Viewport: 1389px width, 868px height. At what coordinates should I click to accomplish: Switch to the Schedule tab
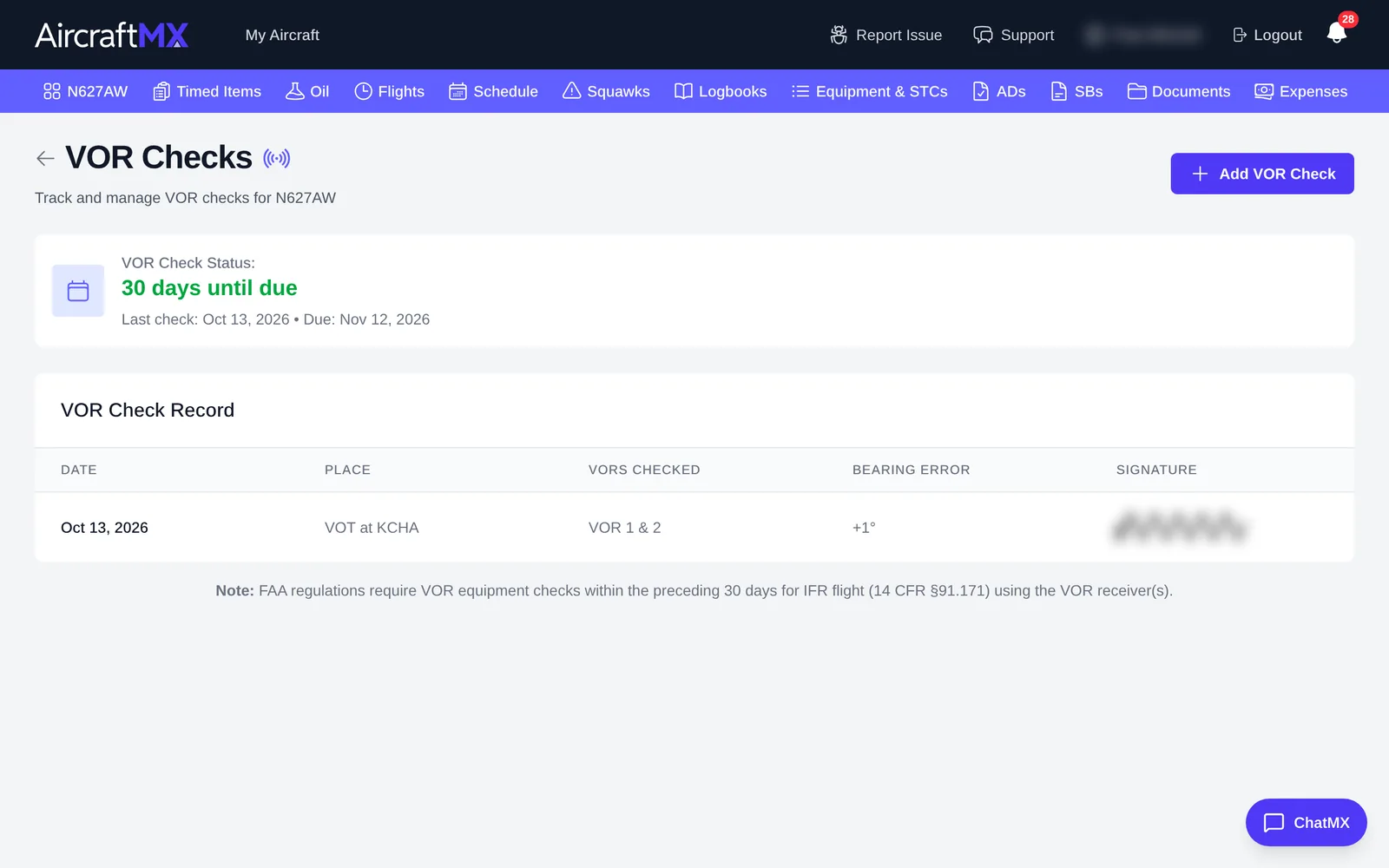tap(493, 91)
